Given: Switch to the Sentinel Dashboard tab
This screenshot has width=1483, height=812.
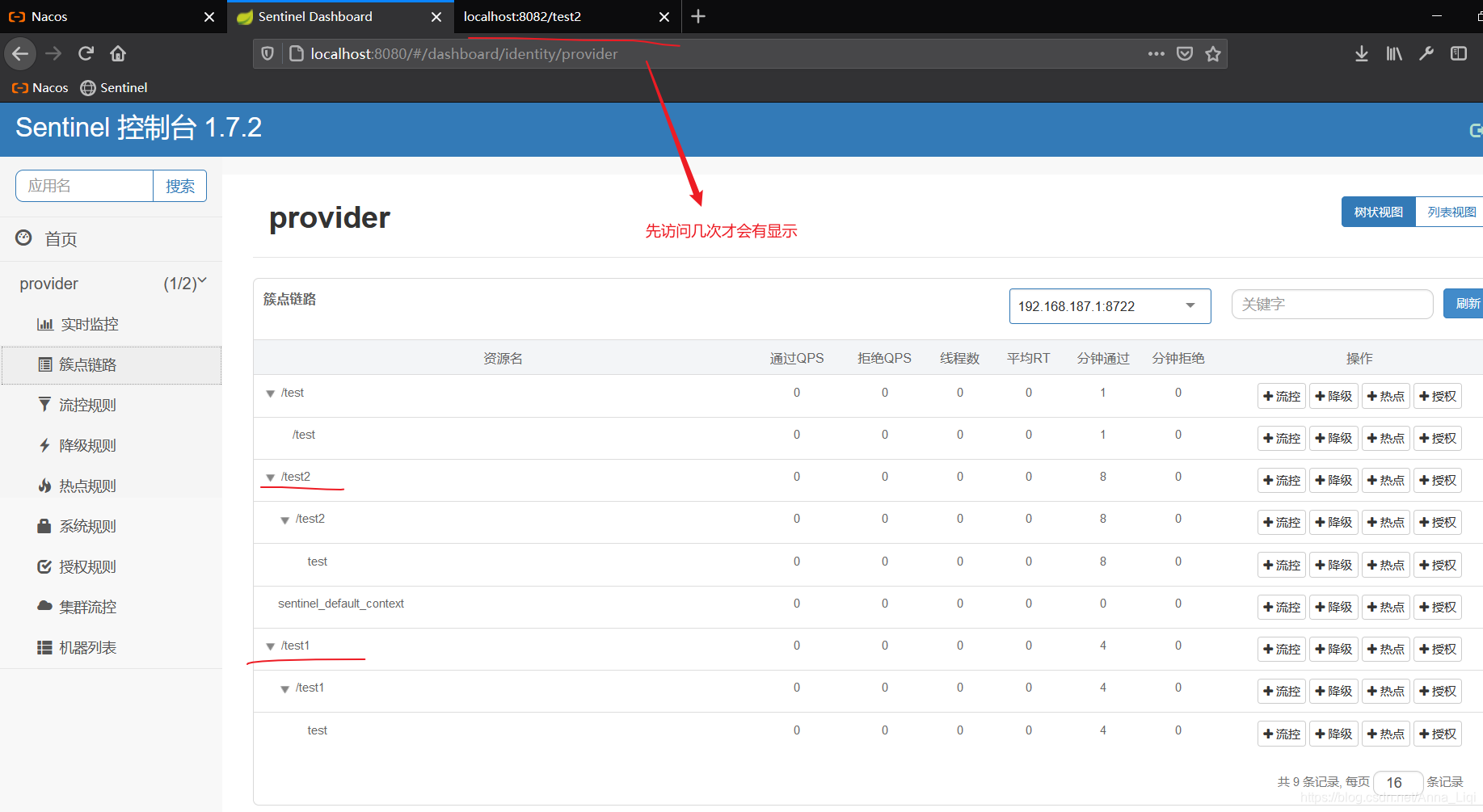Looking at the screenshot, I should point(340,16).
